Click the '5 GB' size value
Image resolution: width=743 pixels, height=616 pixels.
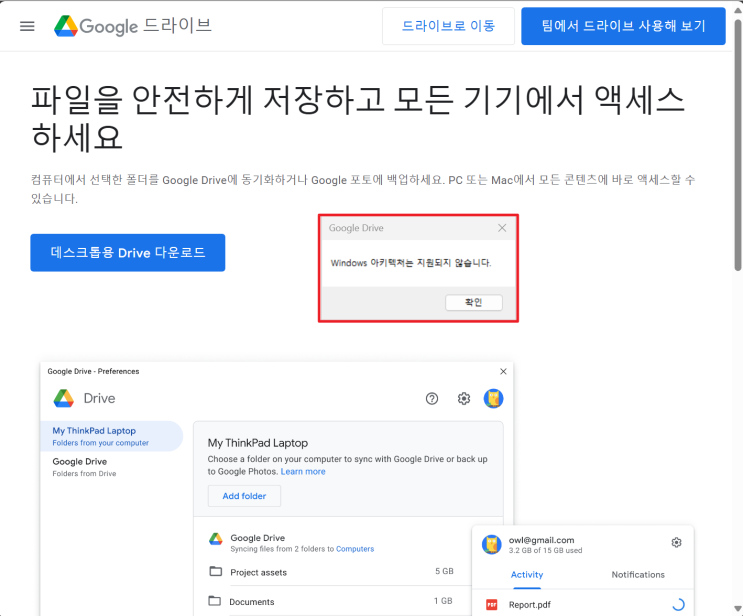pyautogui.click(x=444, y=571)
